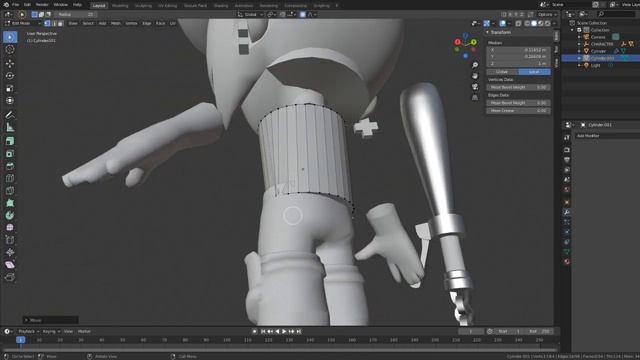Open the Modifier properties wrench tab
Screen dimensions: 640x360
coord(567,212)
